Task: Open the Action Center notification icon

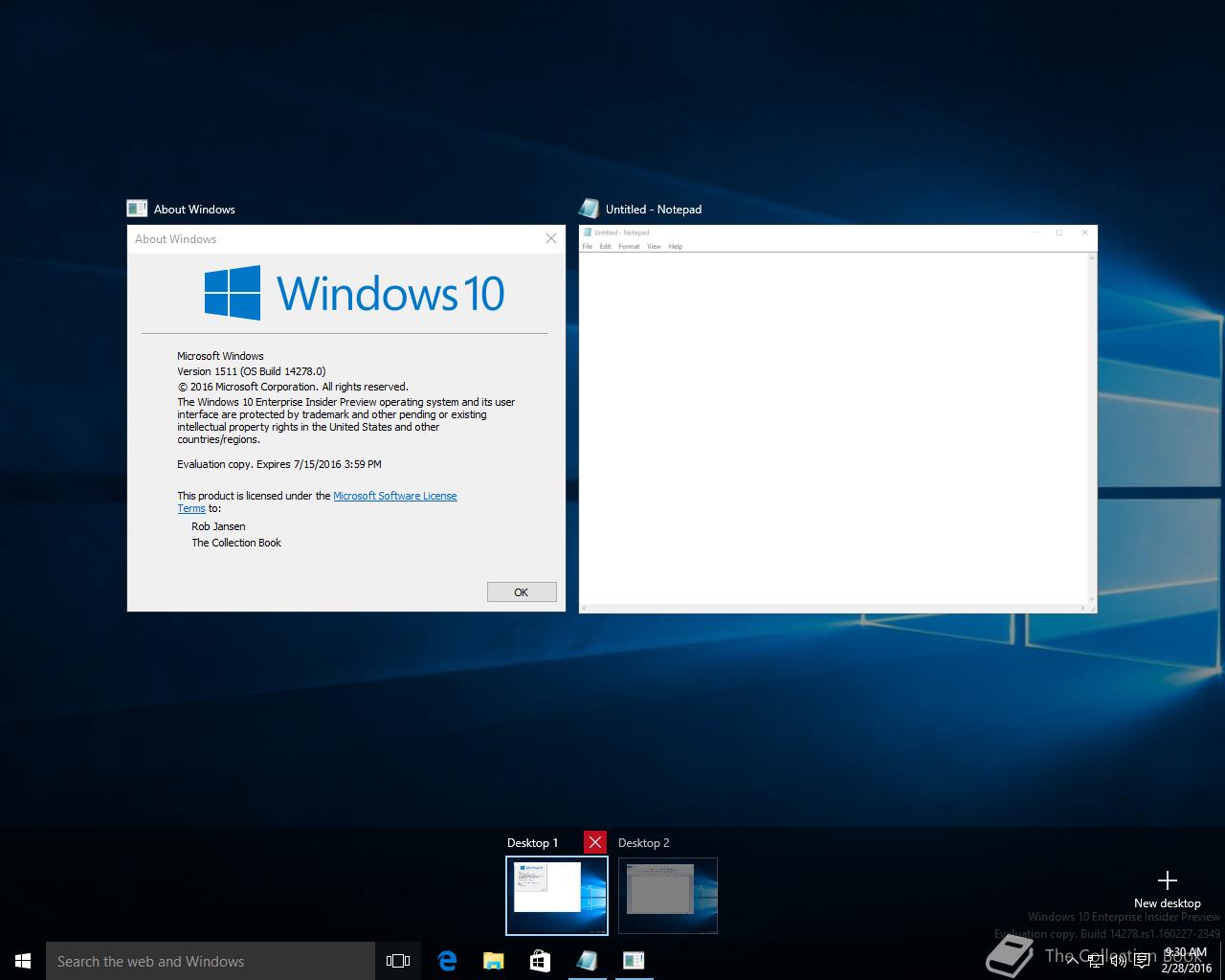Action: point(1142,961)
